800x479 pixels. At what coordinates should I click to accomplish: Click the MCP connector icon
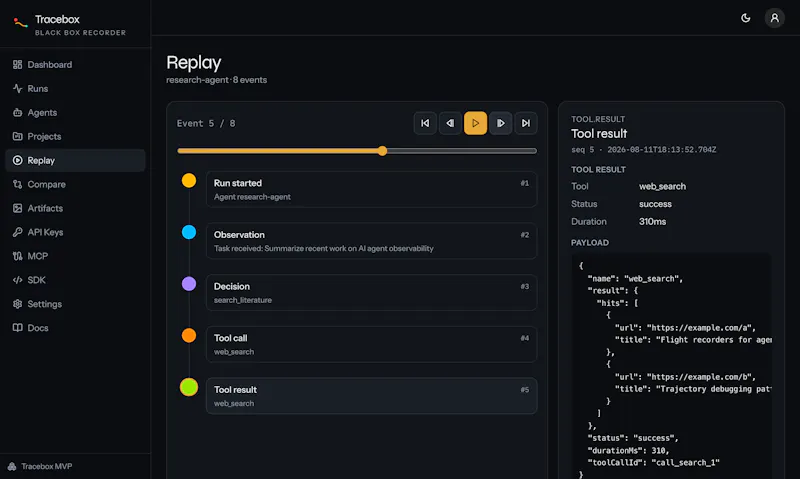[17, 256]
